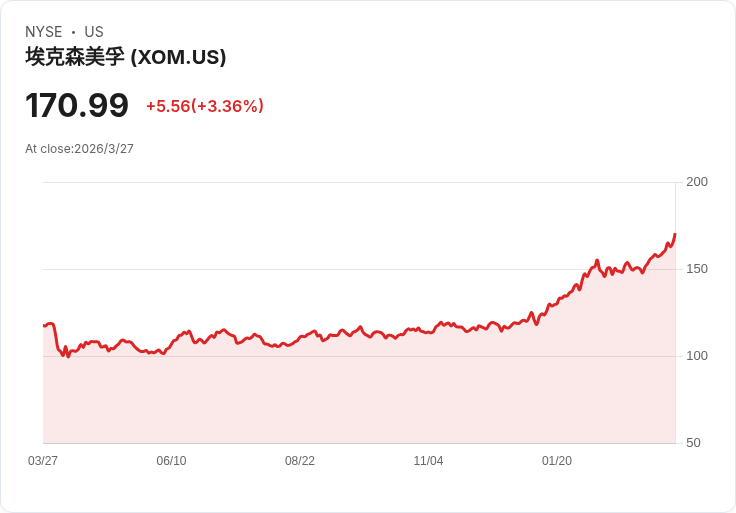Viewport: 736px width, 513px height.
Task: Click the +5.56(+3.36%) price change
Action: (x=205, y=106)
